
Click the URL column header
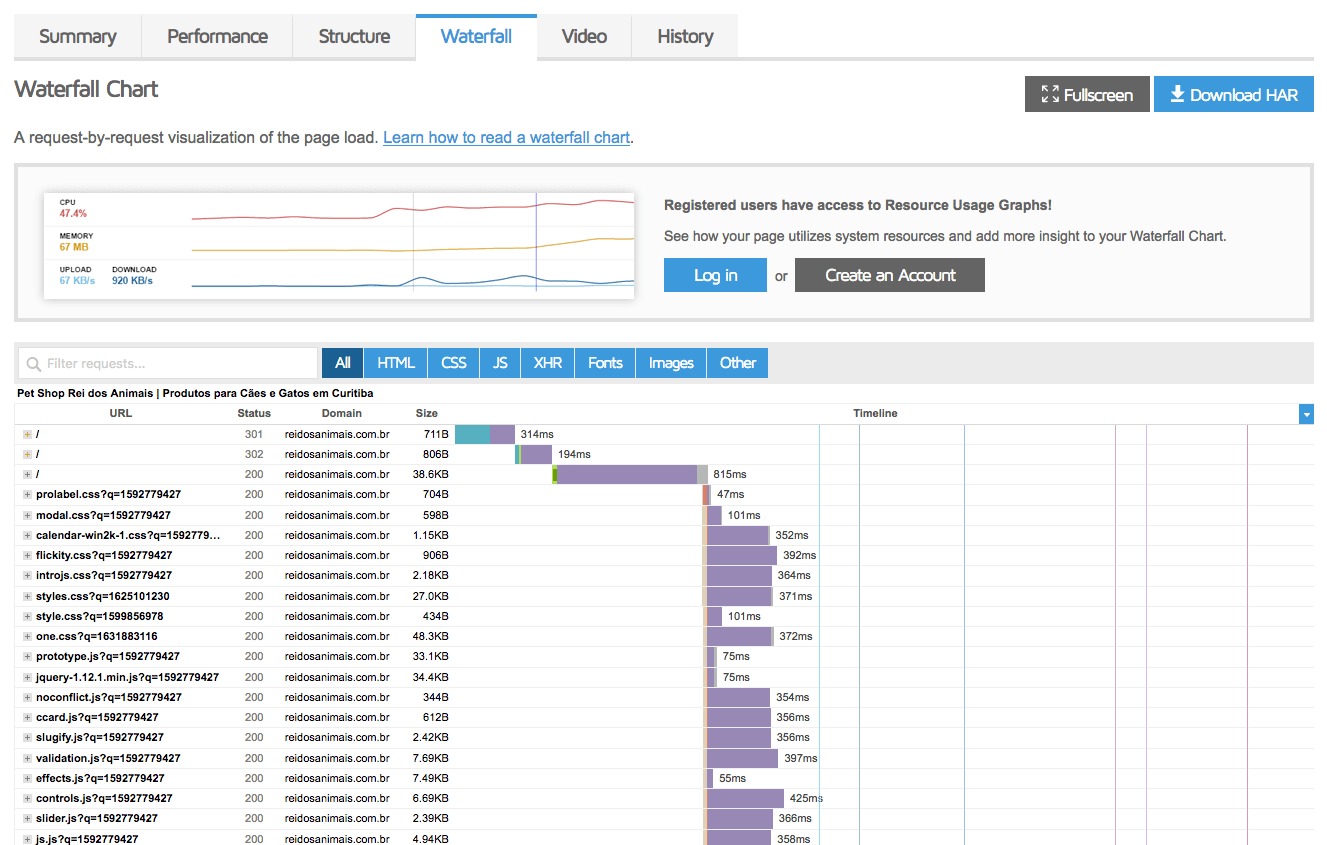pyautogui.click(x=120, y=413)
